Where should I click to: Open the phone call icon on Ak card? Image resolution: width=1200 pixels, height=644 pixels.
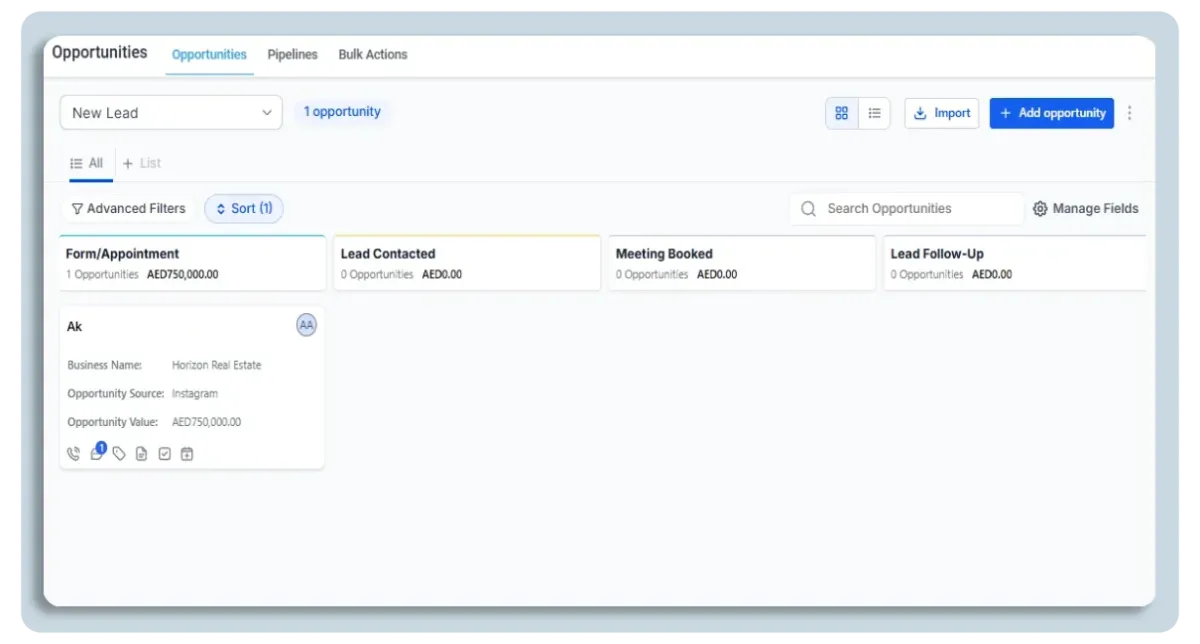tap(73, 454)
